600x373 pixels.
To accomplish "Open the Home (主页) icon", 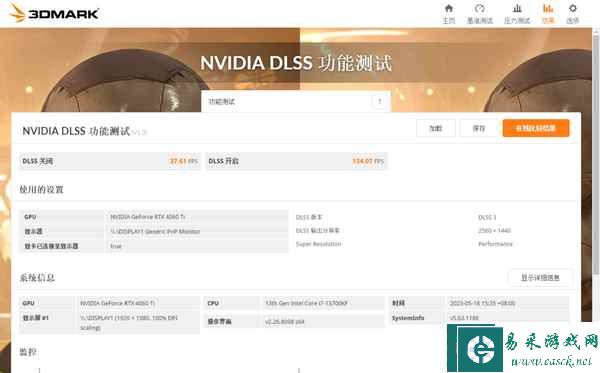I will (448, 13).
